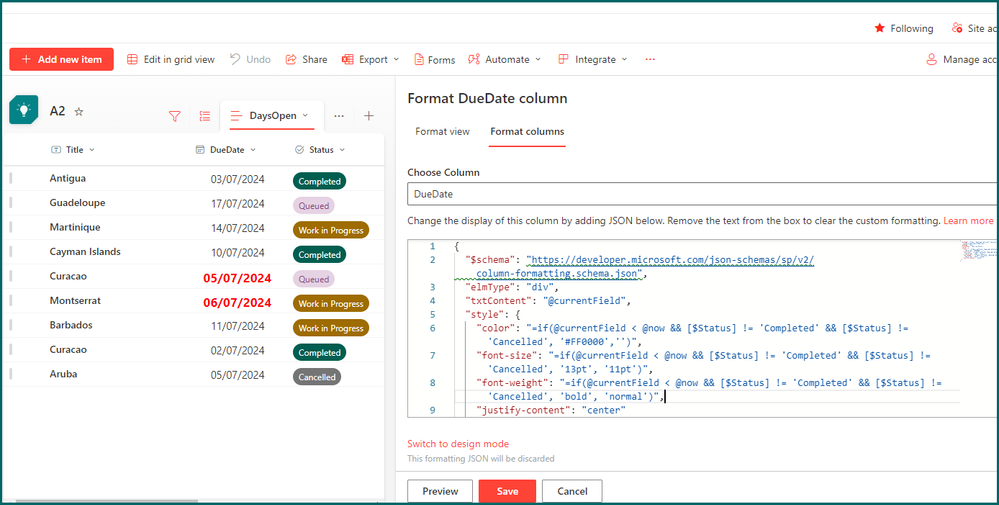Open the Choose Column DueDate dropdown

[x=703, y=194]
